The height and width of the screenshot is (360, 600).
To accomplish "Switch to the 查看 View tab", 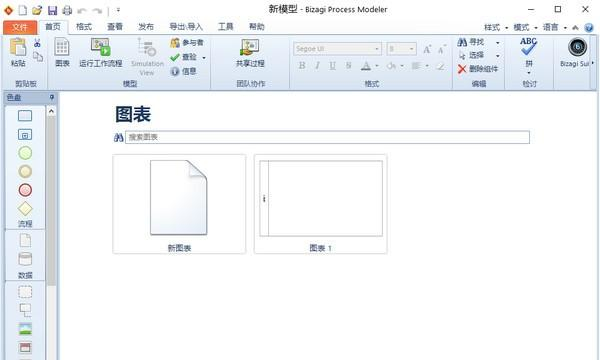I will [115, 26].
